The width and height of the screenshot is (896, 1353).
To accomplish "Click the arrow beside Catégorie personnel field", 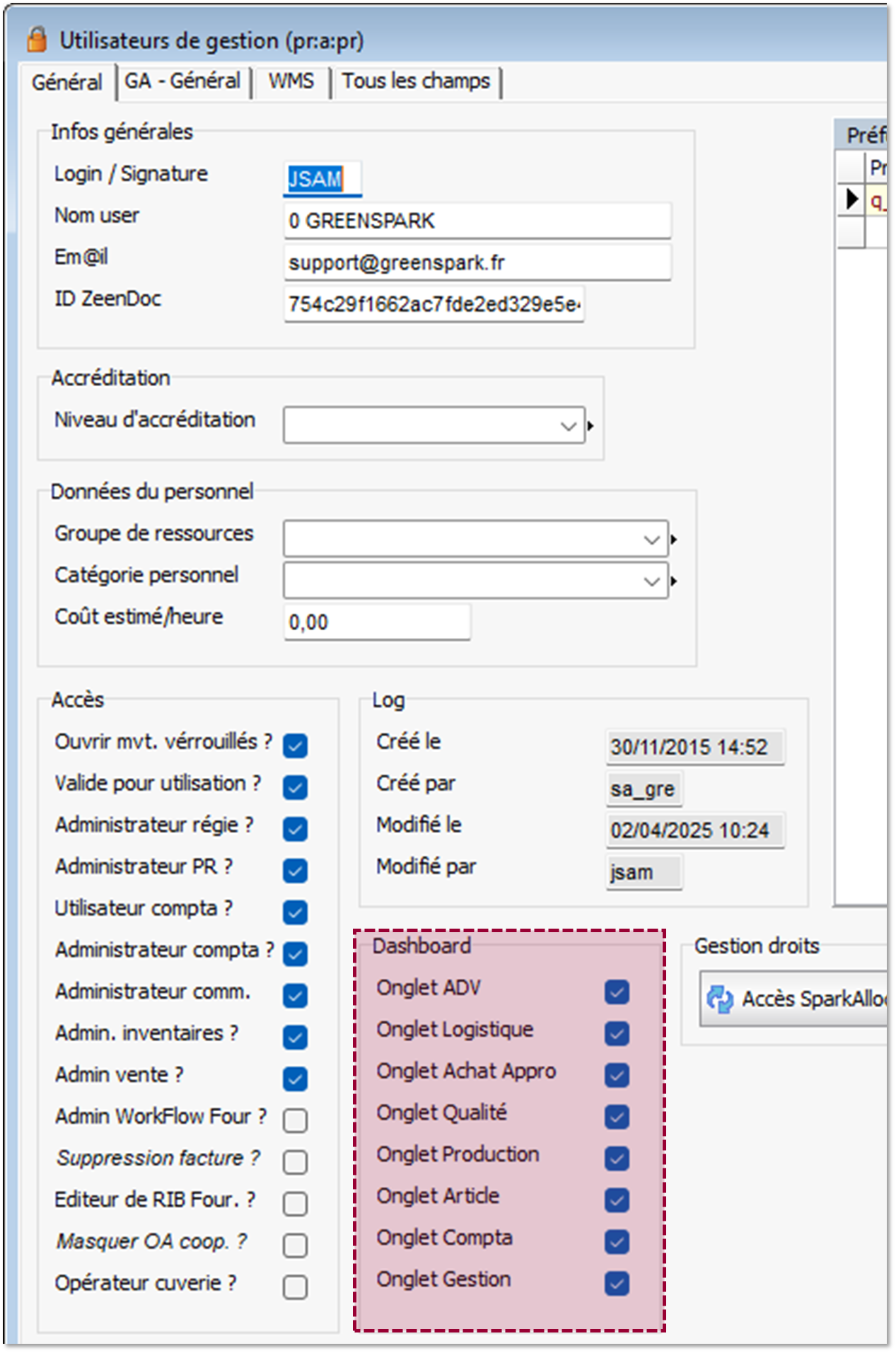I will 674,581.
